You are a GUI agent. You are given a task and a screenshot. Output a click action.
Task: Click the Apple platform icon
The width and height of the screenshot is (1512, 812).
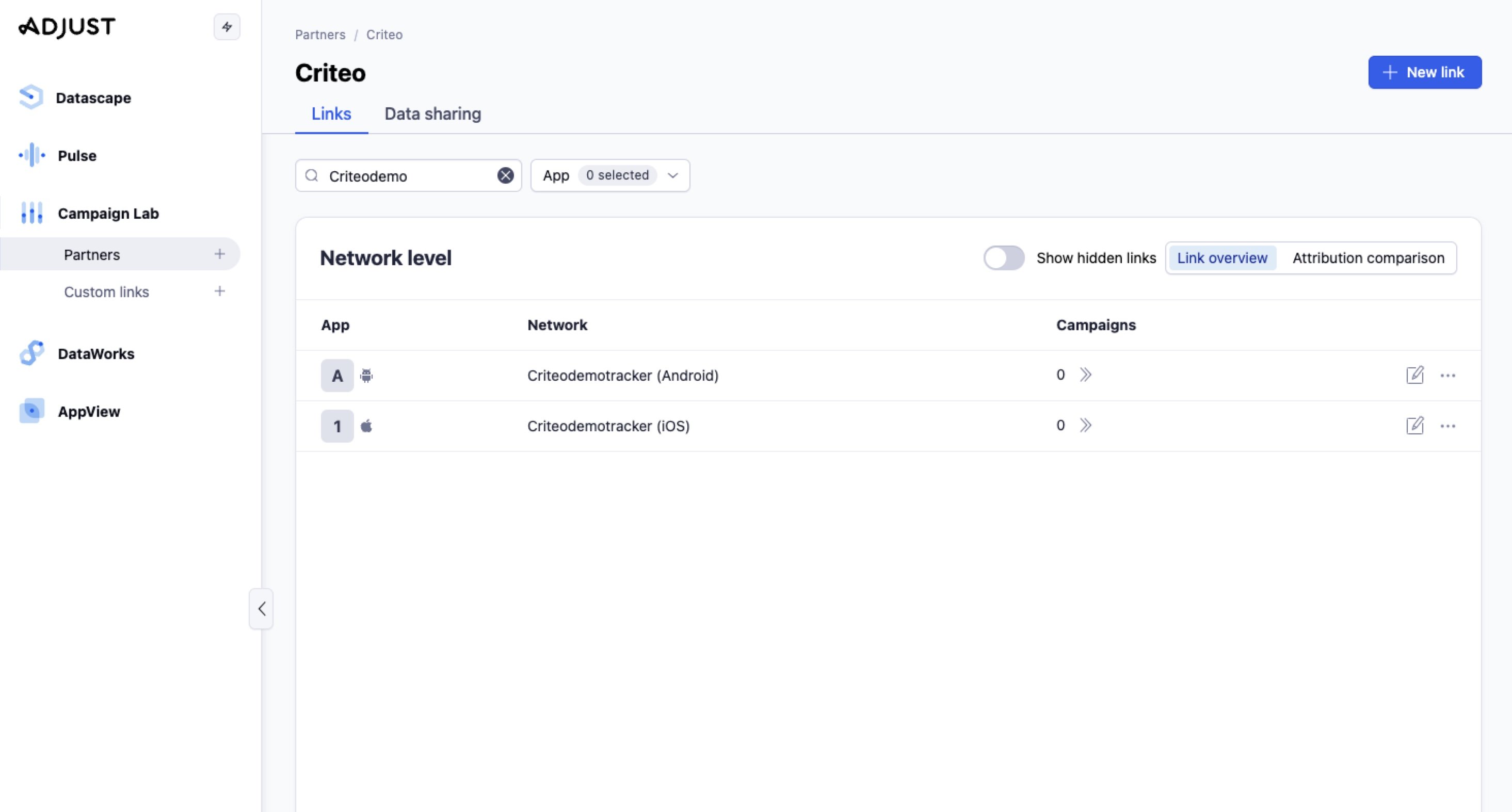coord(366,426)
